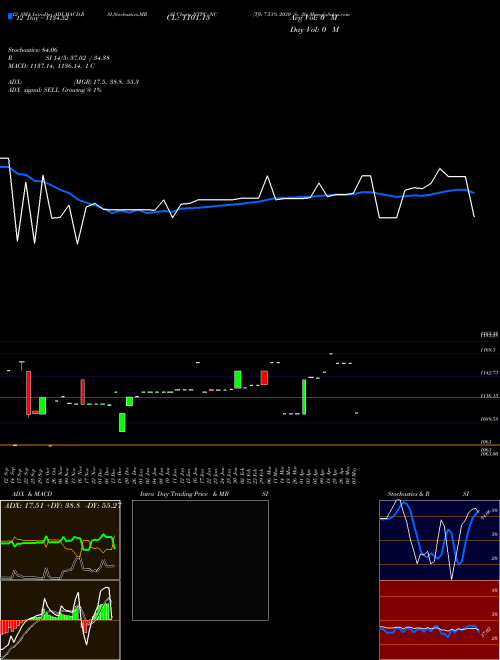The width and height of the screenshot is (500, 660).
Task: Select the '12 Day = 1134.32' label
Action: point(42,18)
